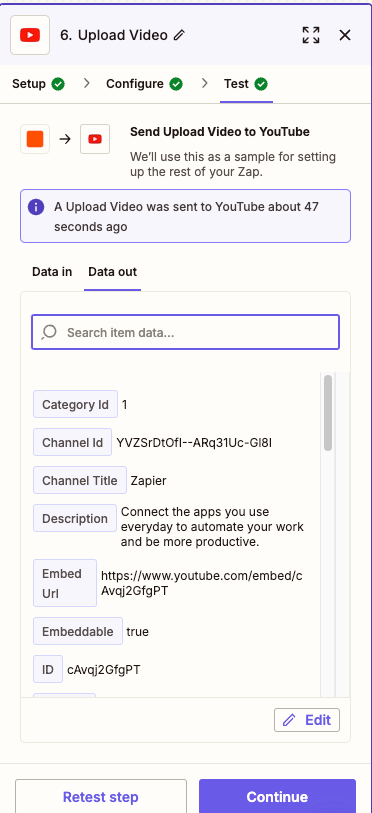The height and width of the screenshot is (813, 372).
Task: Click Retest step button
Action: 101,796
